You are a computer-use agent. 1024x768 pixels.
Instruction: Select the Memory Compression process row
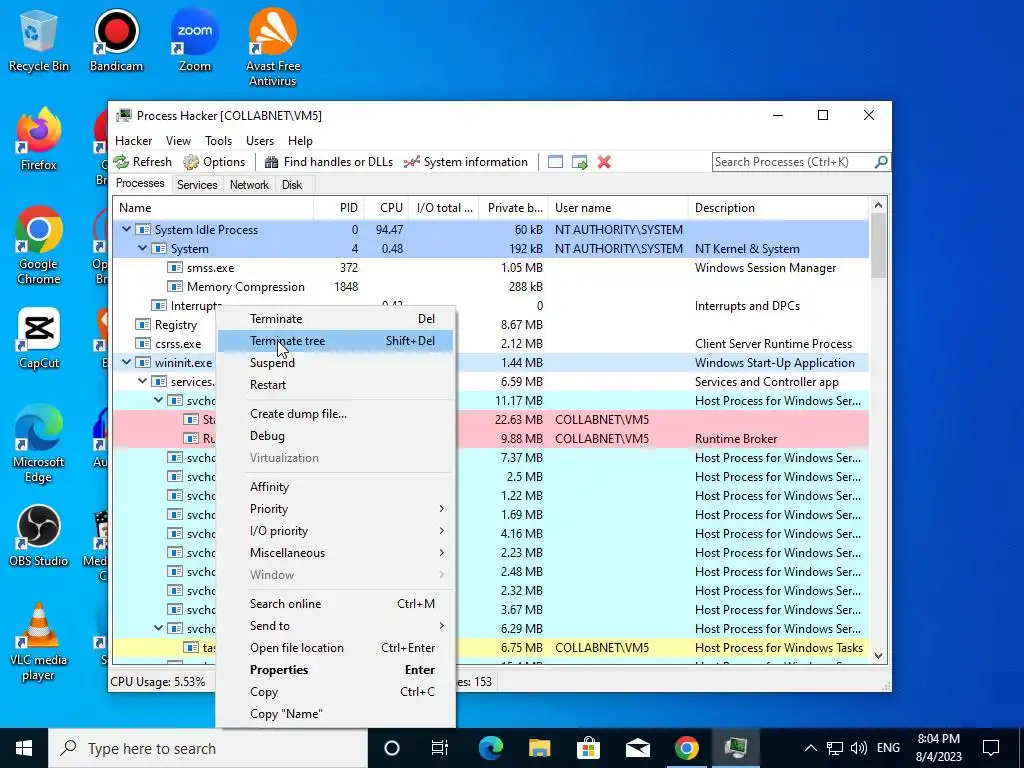[491, 287]
